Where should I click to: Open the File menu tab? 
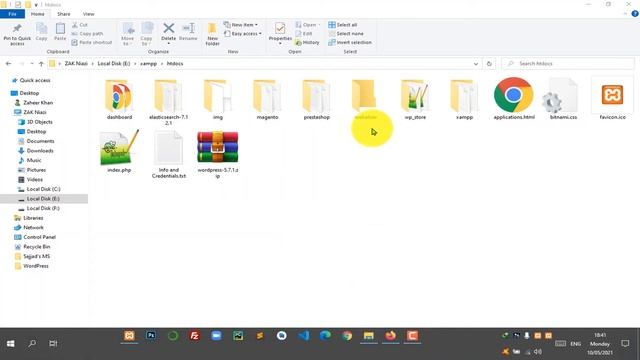point(13,14)
